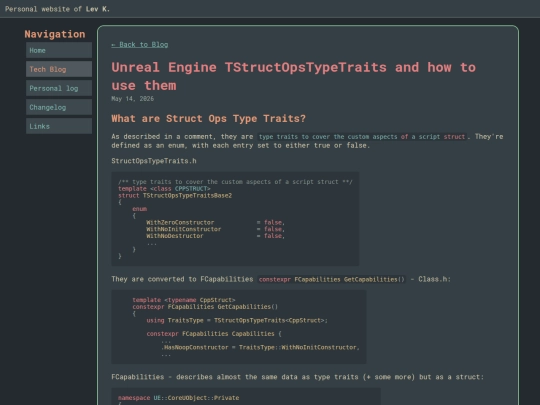Screen dimensions: 540x405
Task: Open the Links navigation item
Action: click(59, 126)
